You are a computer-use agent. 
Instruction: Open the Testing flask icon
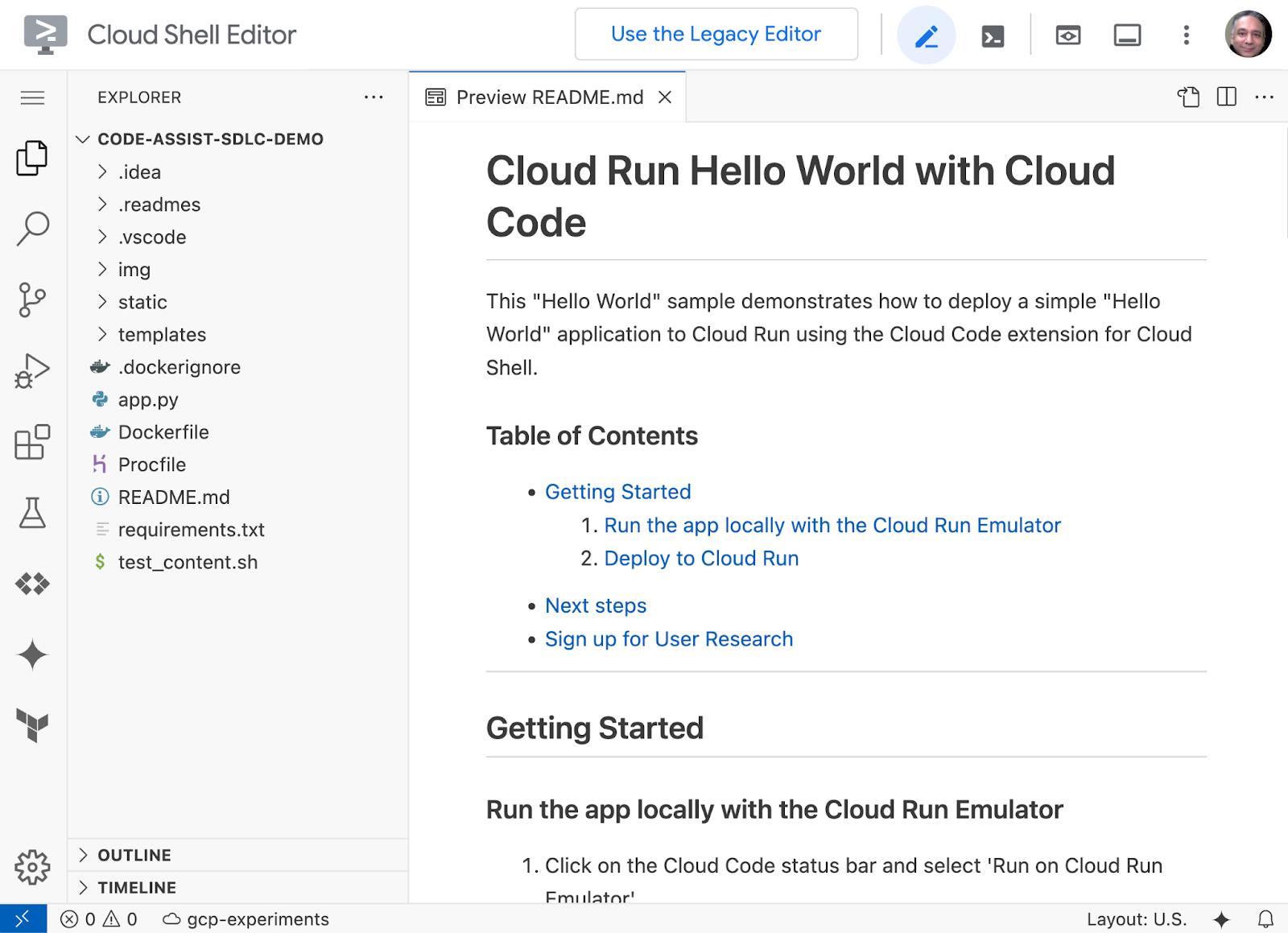(x=32, y=513)
